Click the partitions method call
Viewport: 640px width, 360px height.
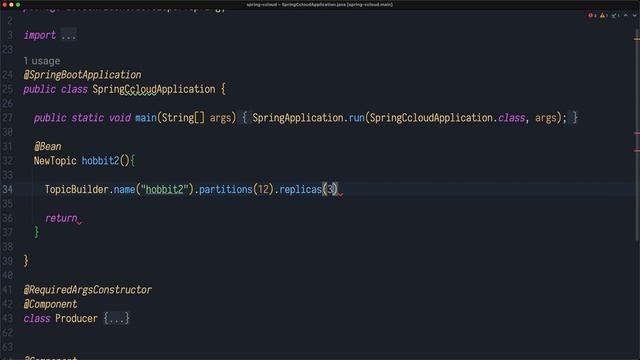(226, 189)
